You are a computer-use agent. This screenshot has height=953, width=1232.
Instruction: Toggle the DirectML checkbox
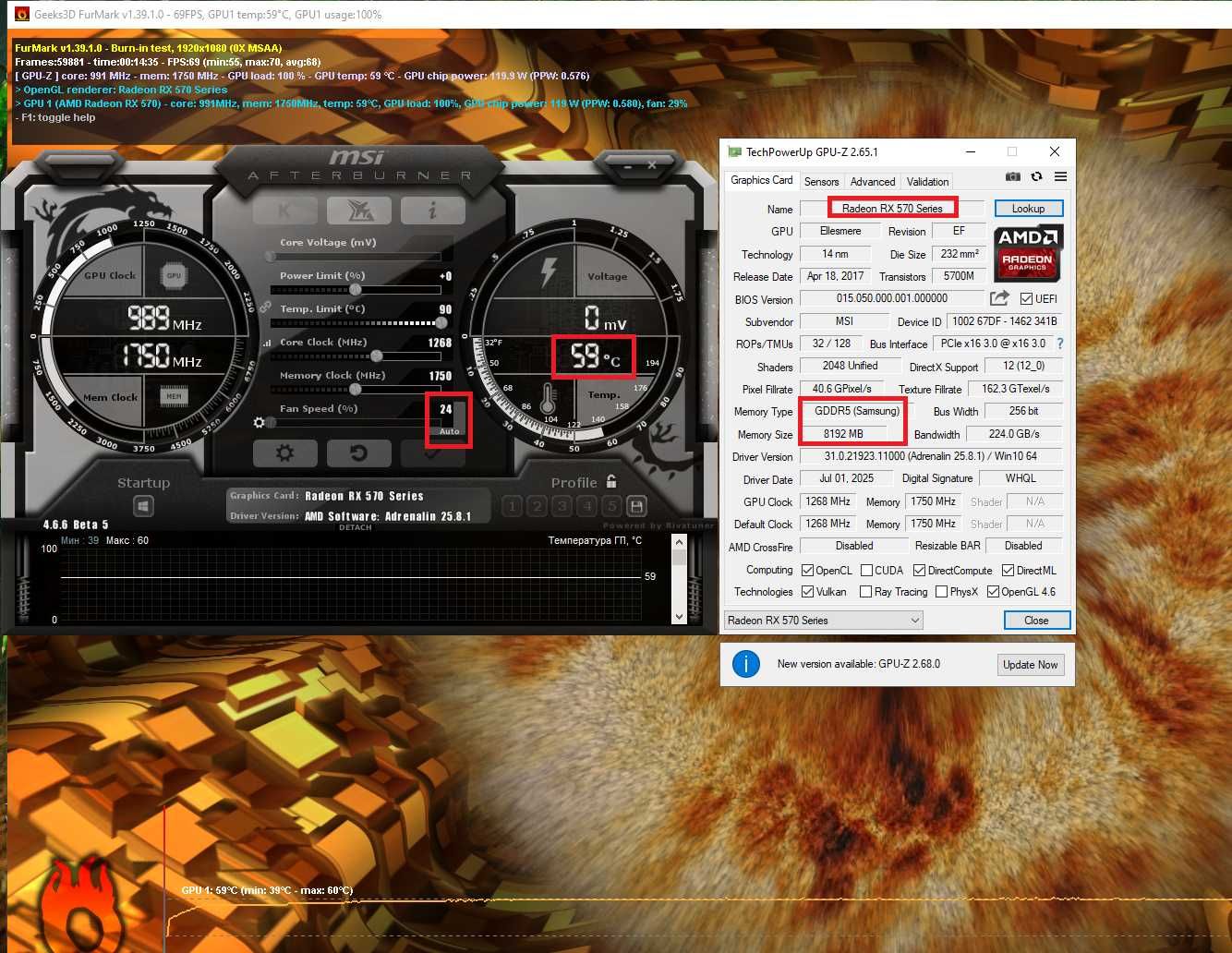pyautogui.click(x=1008, y=571)
